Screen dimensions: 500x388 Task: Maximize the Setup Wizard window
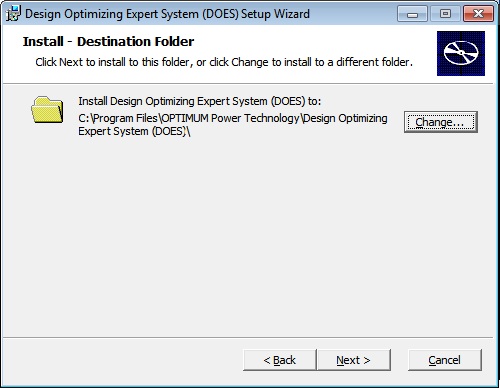point(445,14)
